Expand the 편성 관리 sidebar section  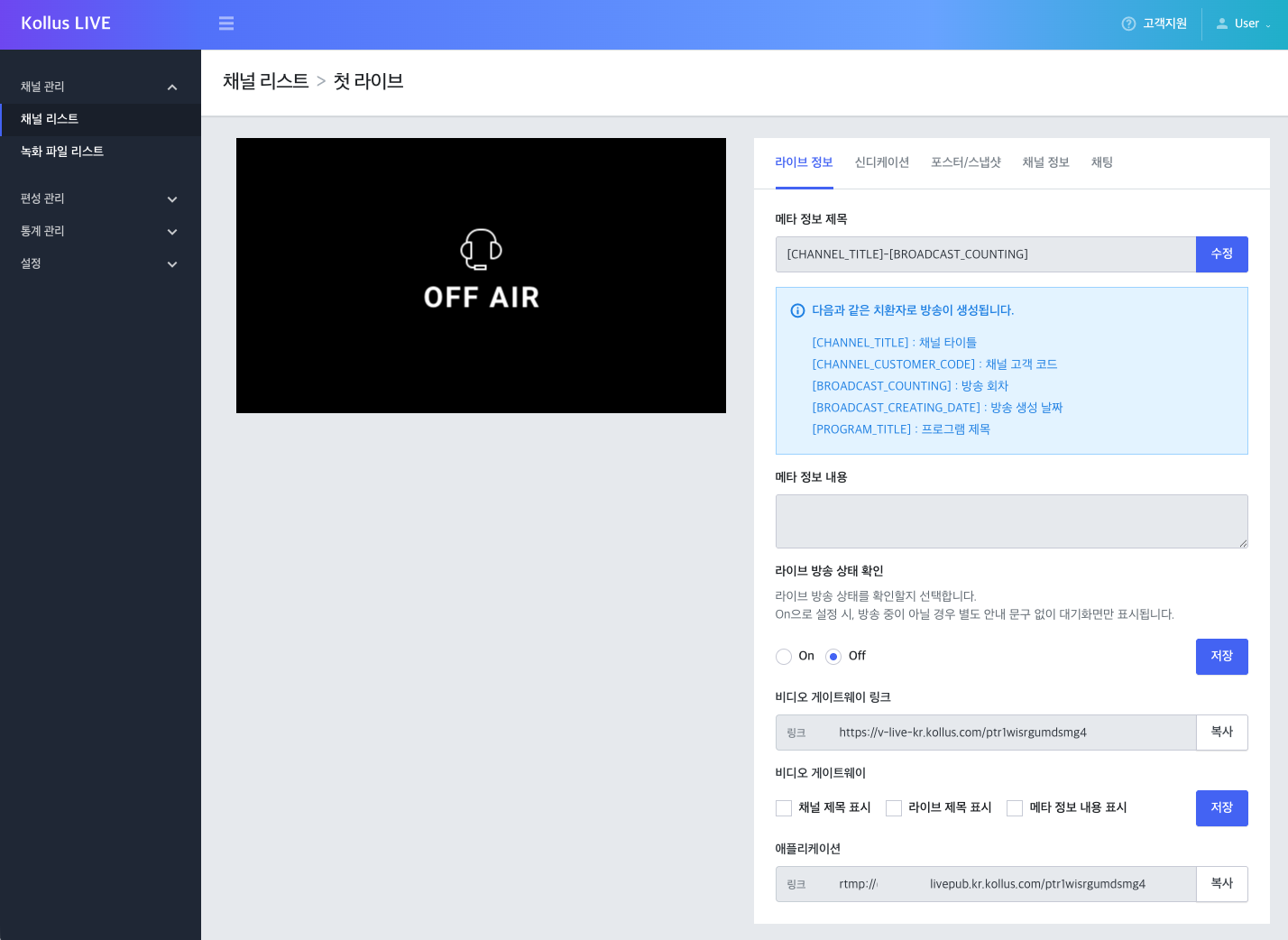coord(99,198)
